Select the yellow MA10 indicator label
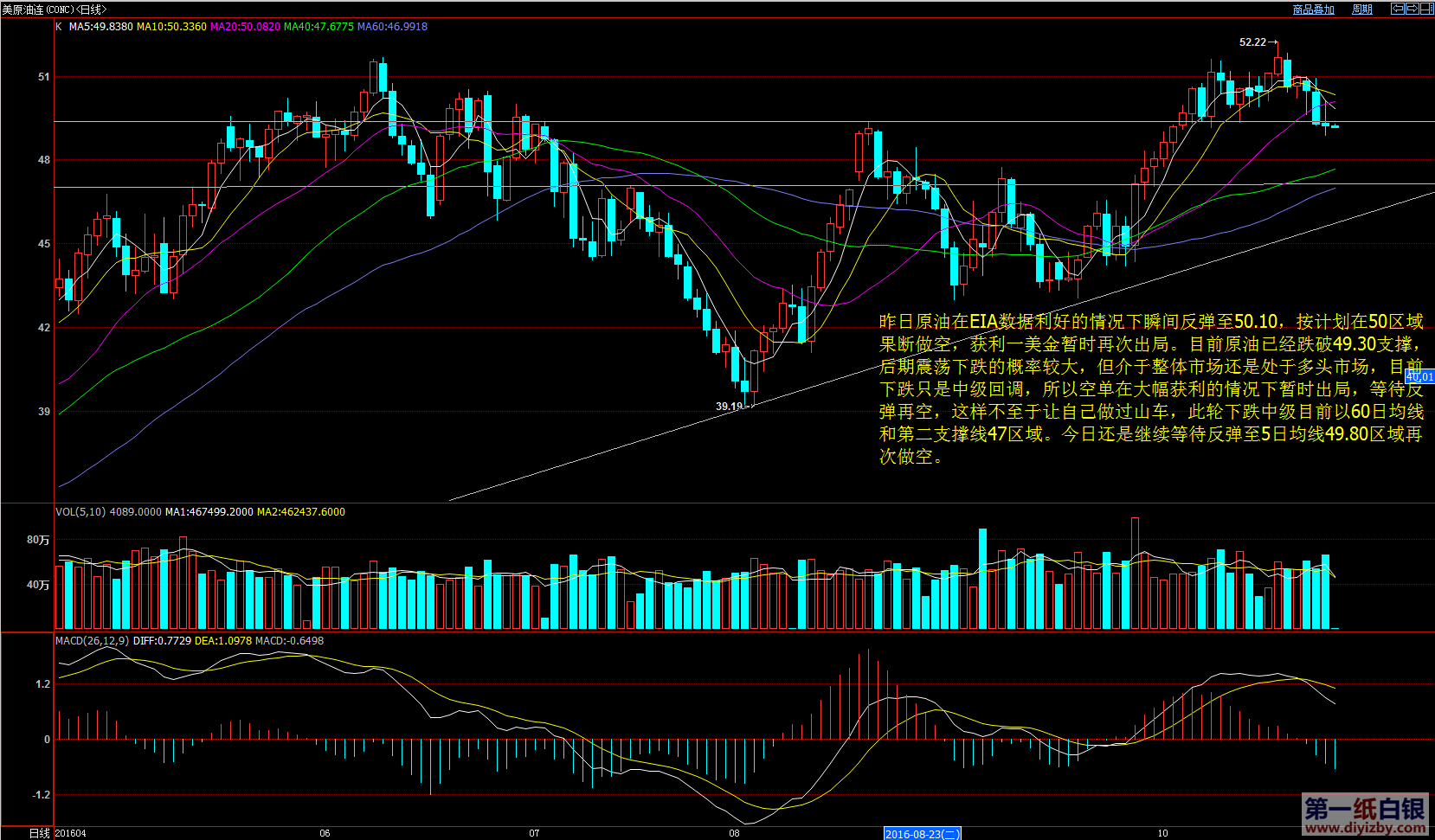This screenshot has width=1435, height=840. point(171,27)
